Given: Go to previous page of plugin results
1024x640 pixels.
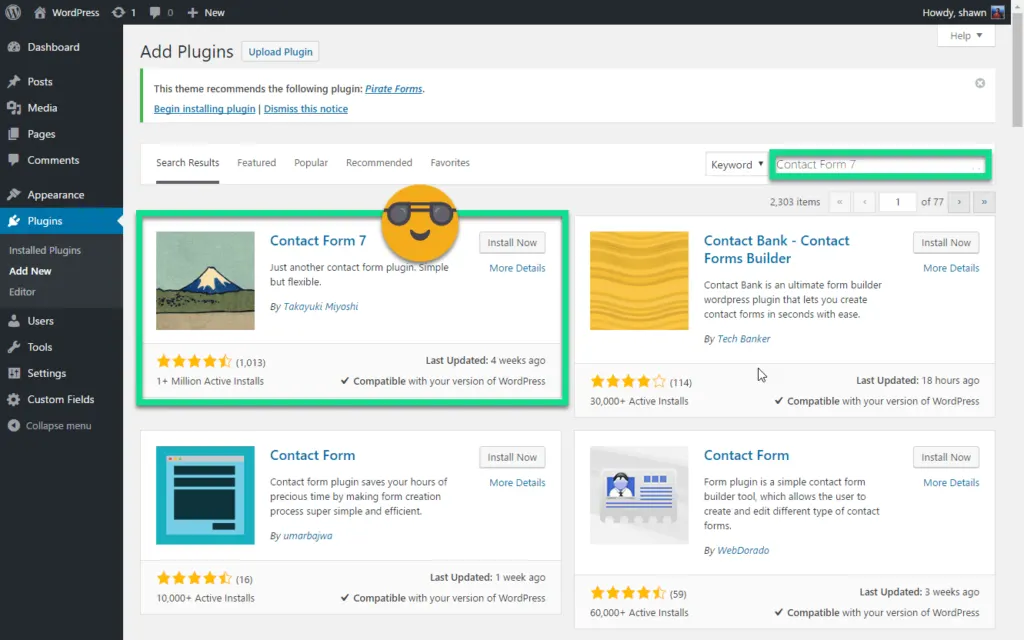Looking at the screenshot, I should tap(865, 202).
